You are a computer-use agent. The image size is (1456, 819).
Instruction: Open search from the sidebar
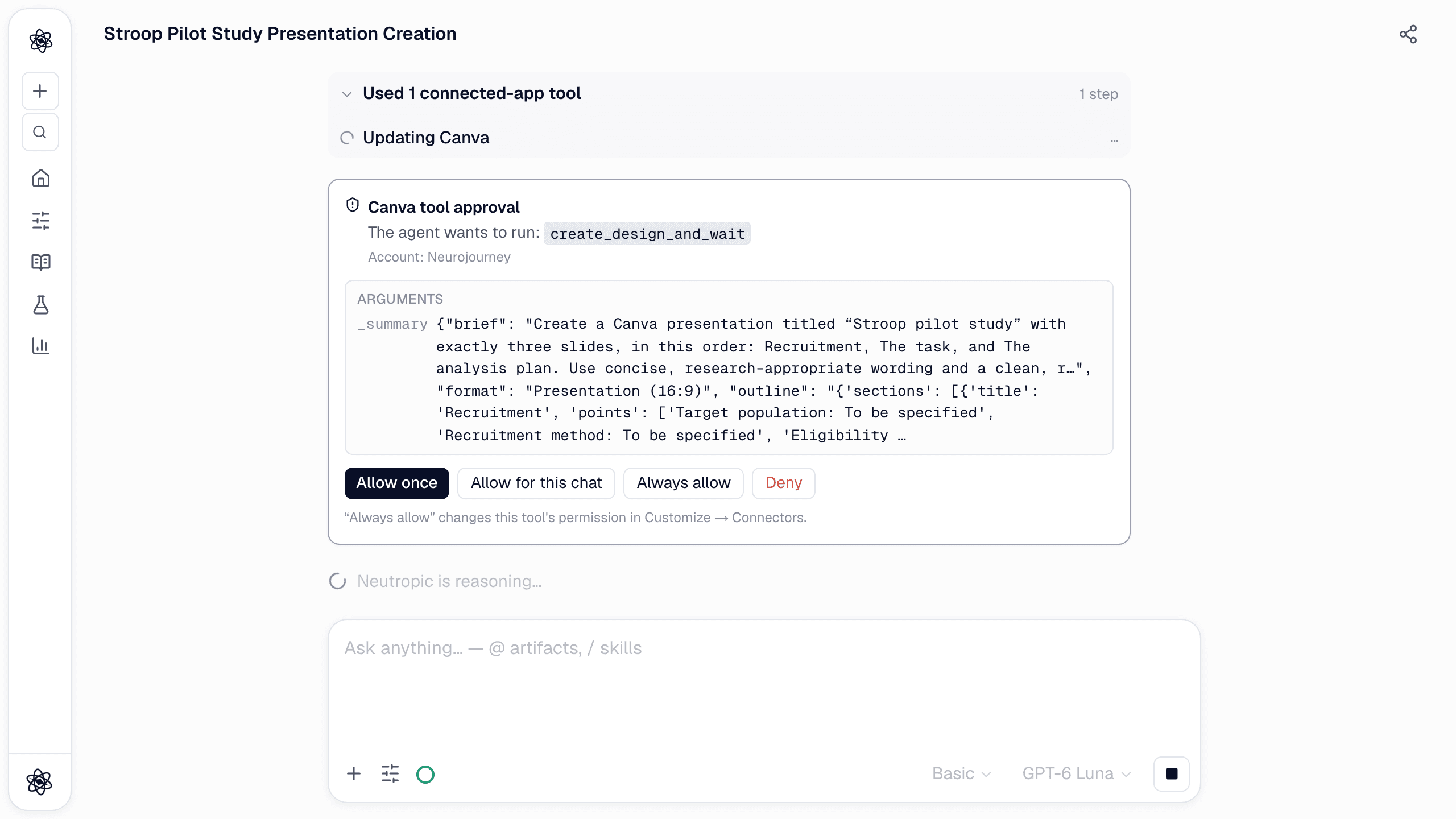click(40, 132)
